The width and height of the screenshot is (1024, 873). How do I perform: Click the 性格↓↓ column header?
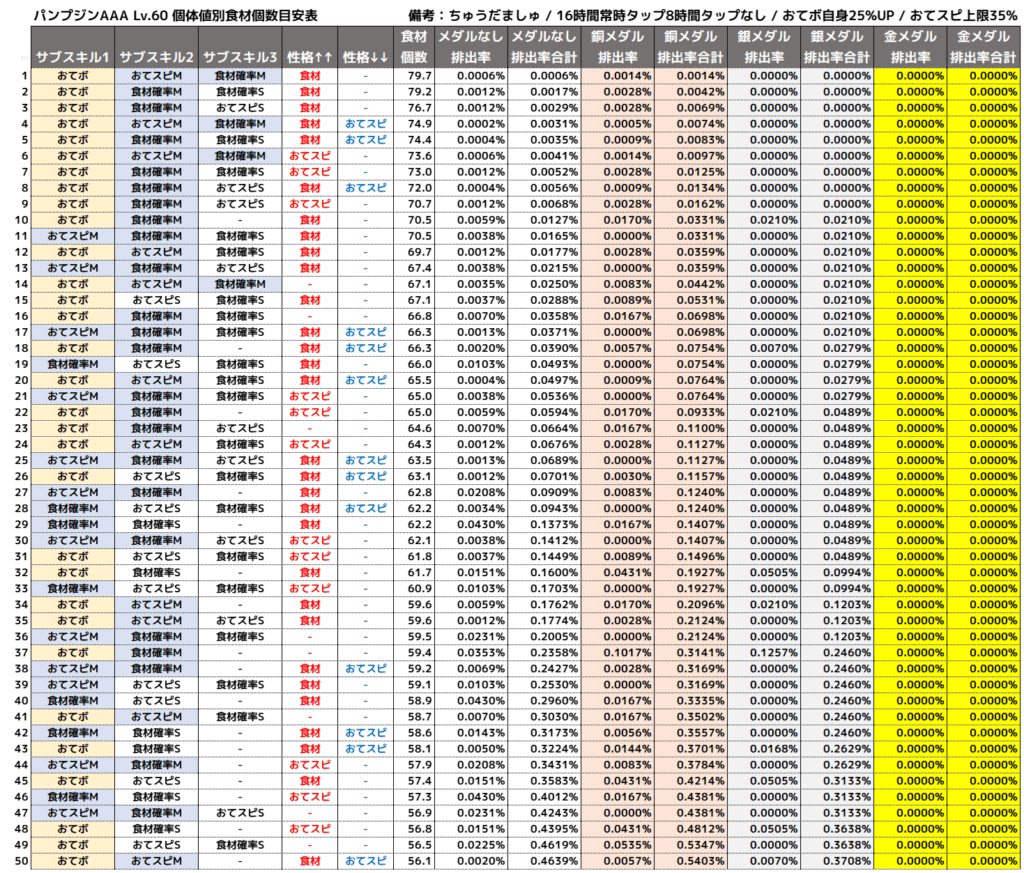tap(364, 57)
